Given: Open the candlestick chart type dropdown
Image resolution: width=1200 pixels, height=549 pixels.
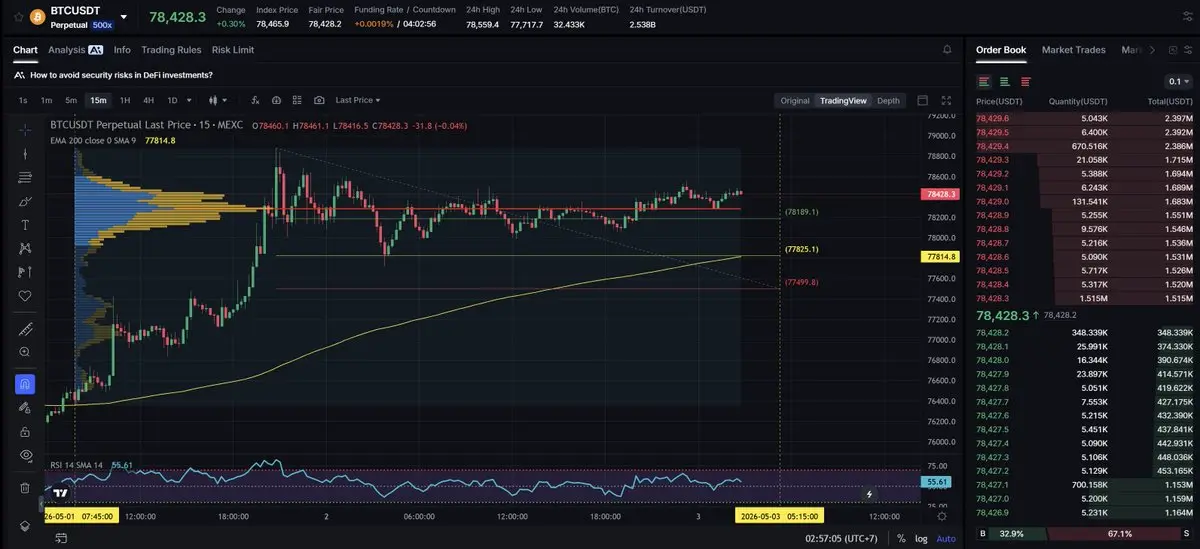Looking at the screenshot, I should click(x=217, y=100).
